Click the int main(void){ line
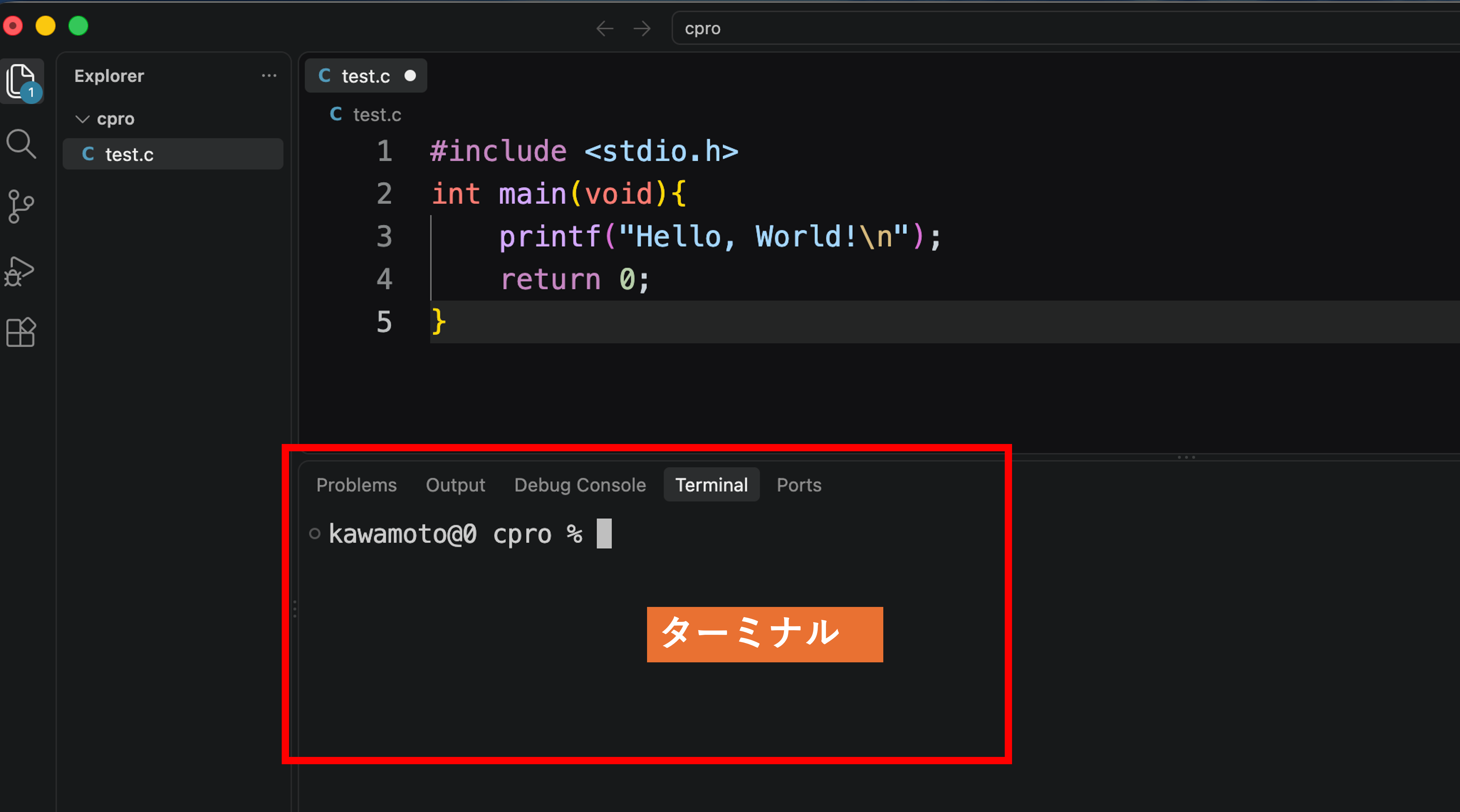 click(x=559, y=194)
